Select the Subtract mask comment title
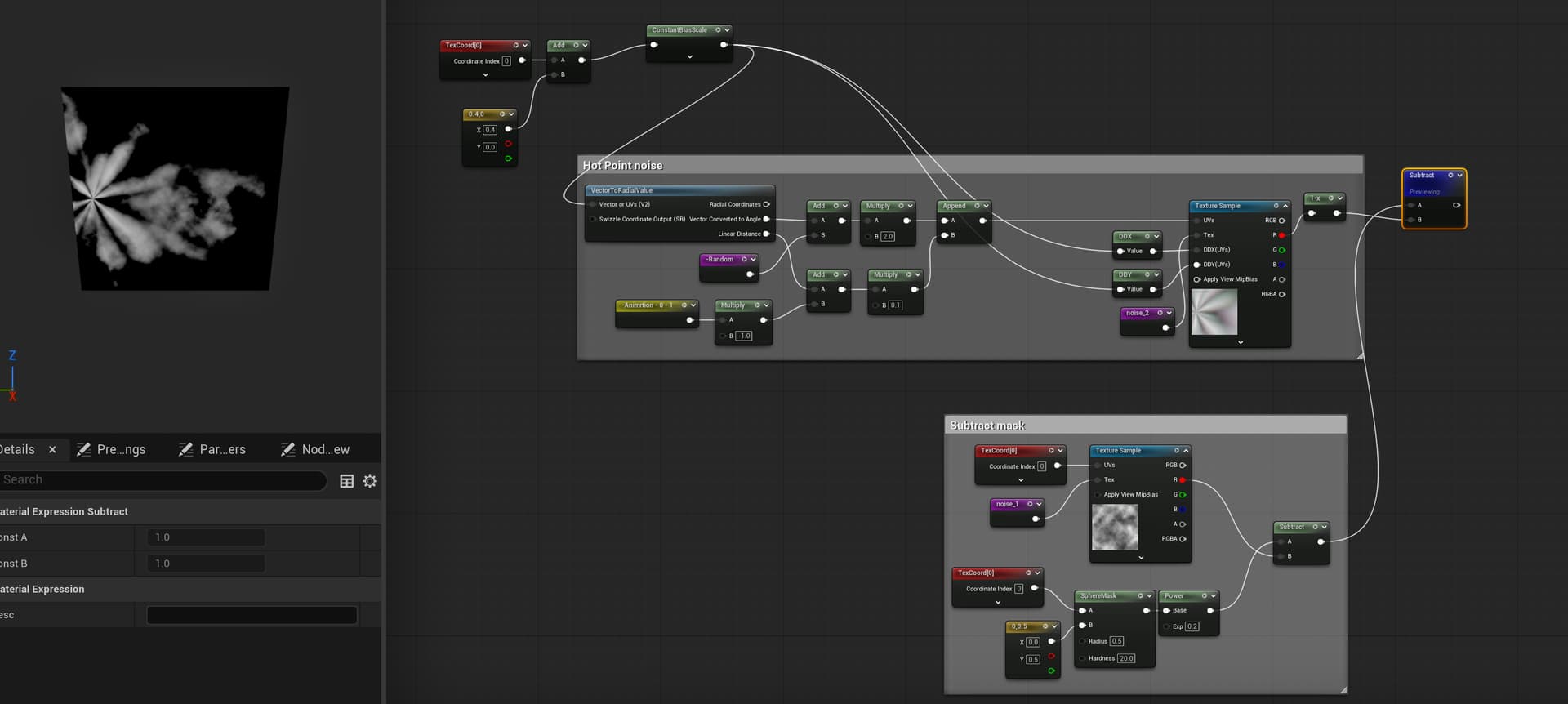Screen dimensions: 1568x704 987,426
